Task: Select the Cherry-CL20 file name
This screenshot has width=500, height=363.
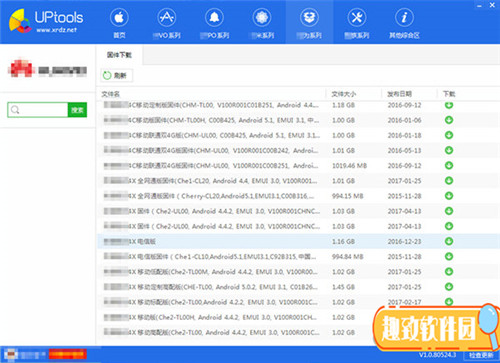Action: click(209, 196)
